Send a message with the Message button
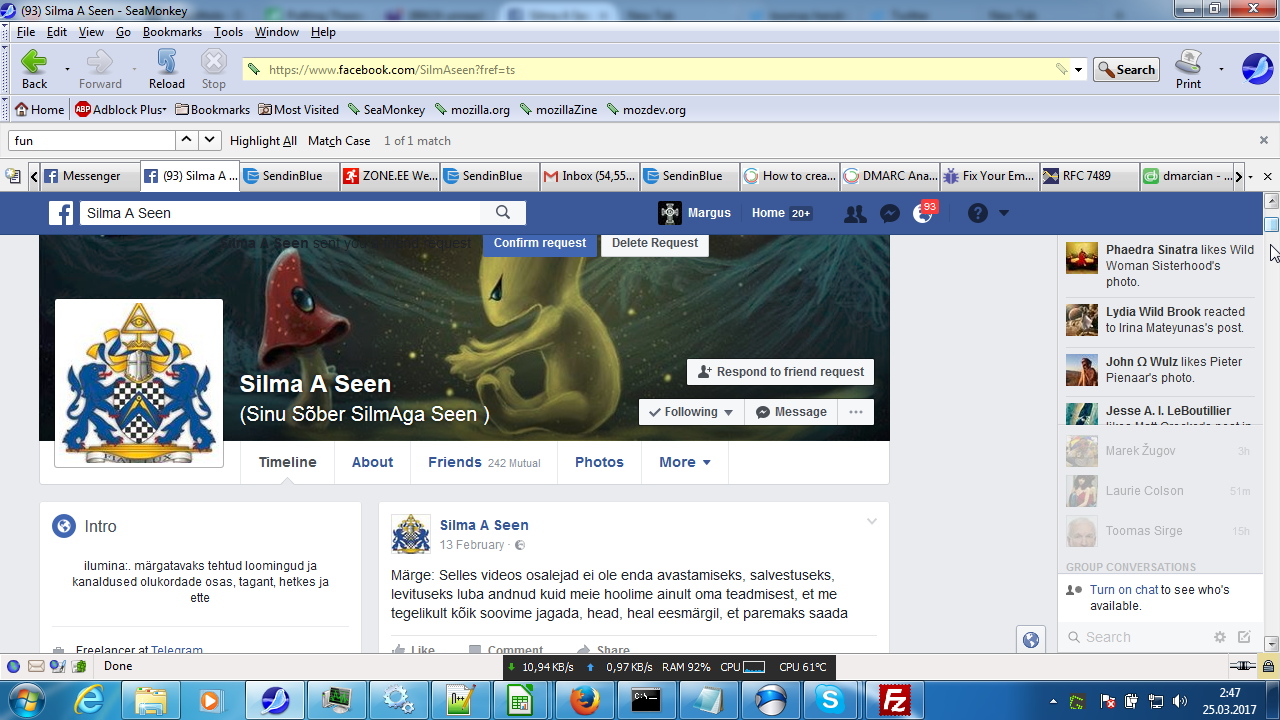Viewport: 1280px width, 720px height. pos(791,412)
